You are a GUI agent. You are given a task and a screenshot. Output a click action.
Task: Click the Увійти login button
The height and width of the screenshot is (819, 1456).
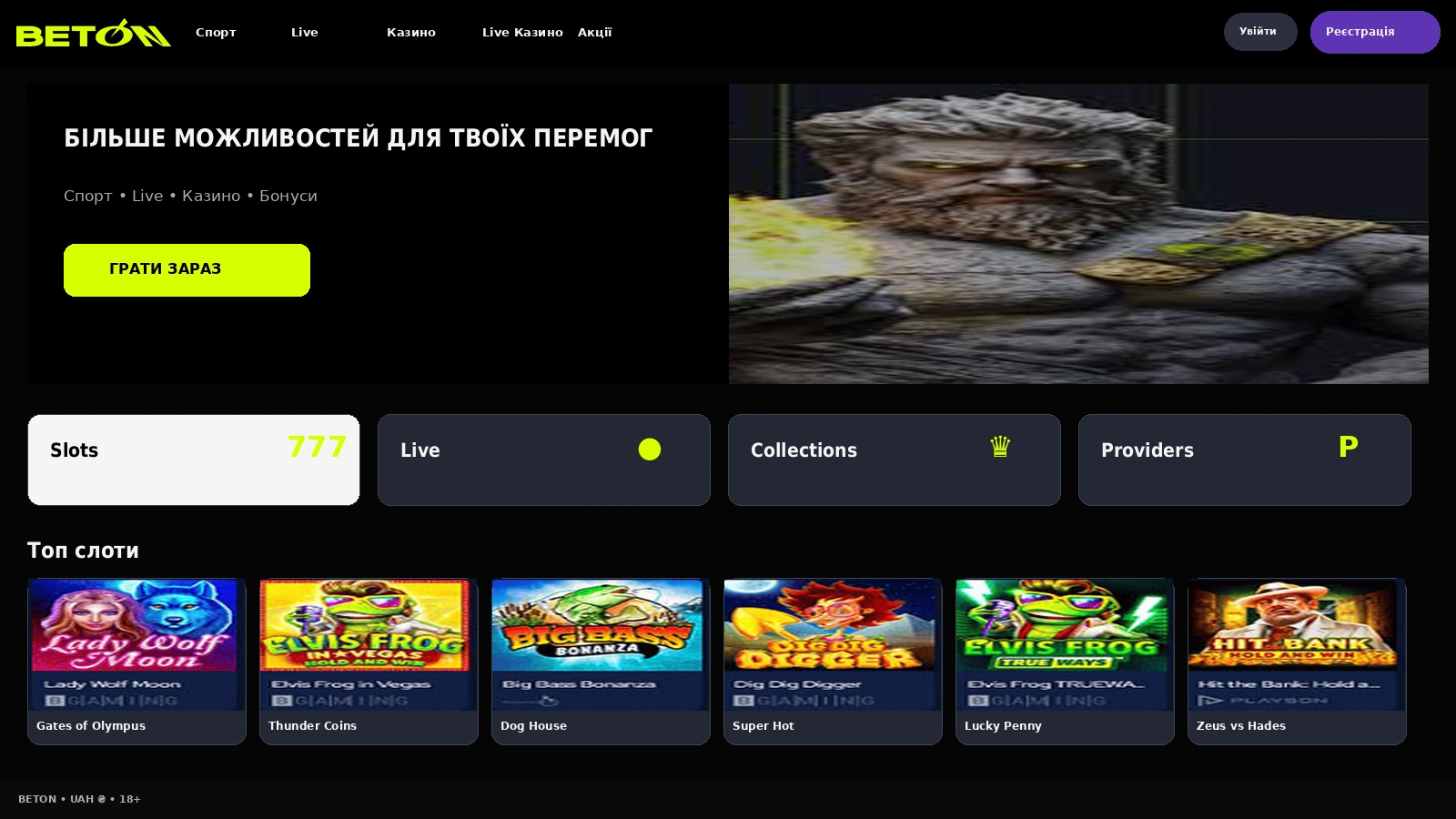click(x=1260, y=32)
